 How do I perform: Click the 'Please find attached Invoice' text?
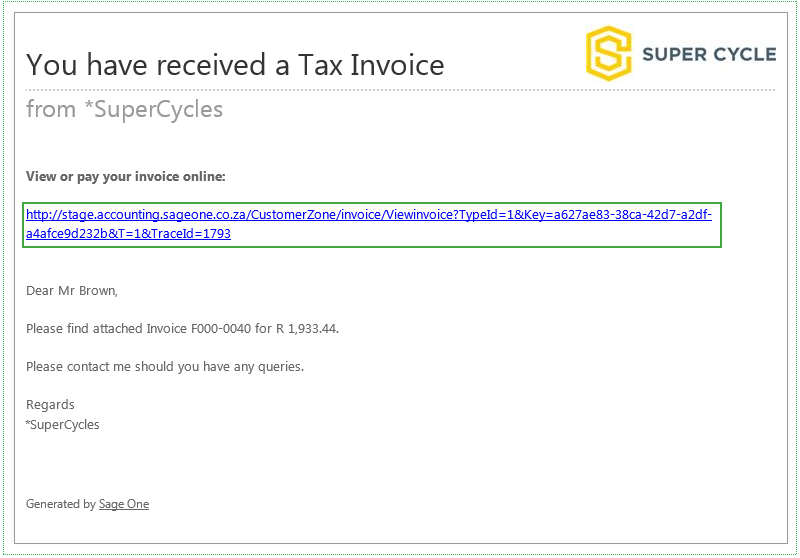pyautogui.click(x=107, y=328)
